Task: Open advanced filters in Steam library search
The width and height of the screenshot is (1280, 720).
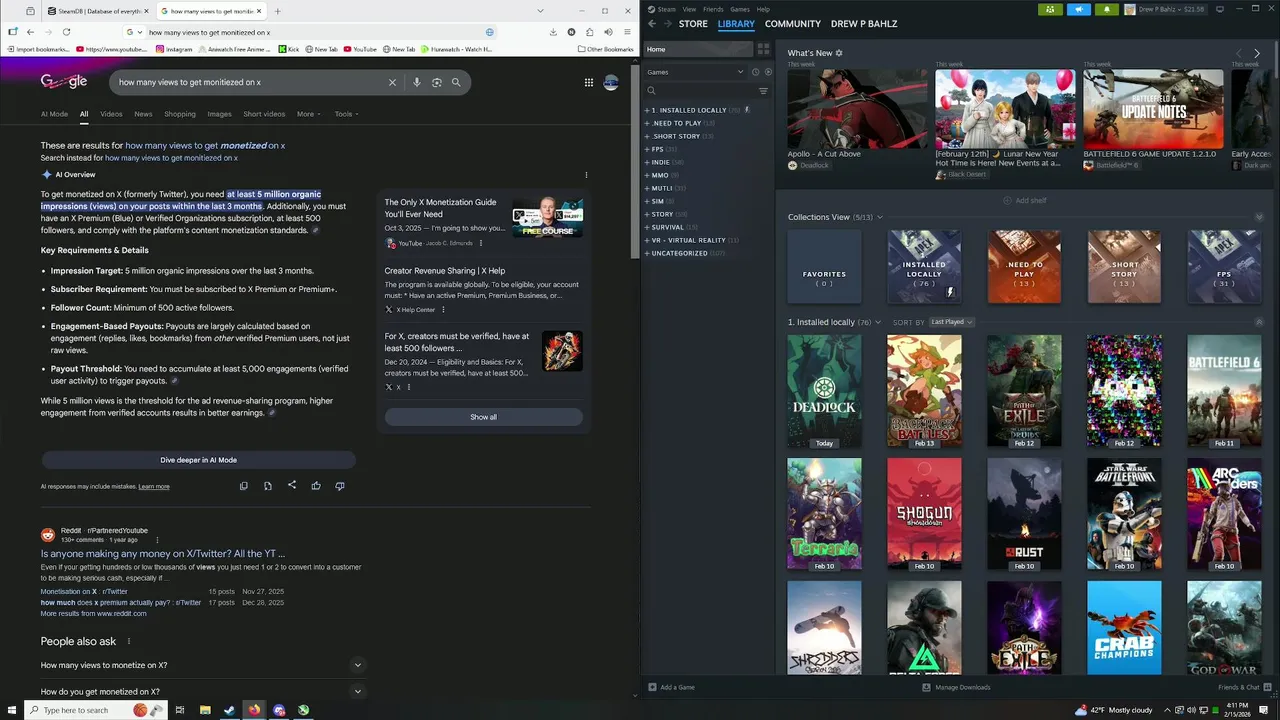Action: pyautogui.click(x=763, y=91)
